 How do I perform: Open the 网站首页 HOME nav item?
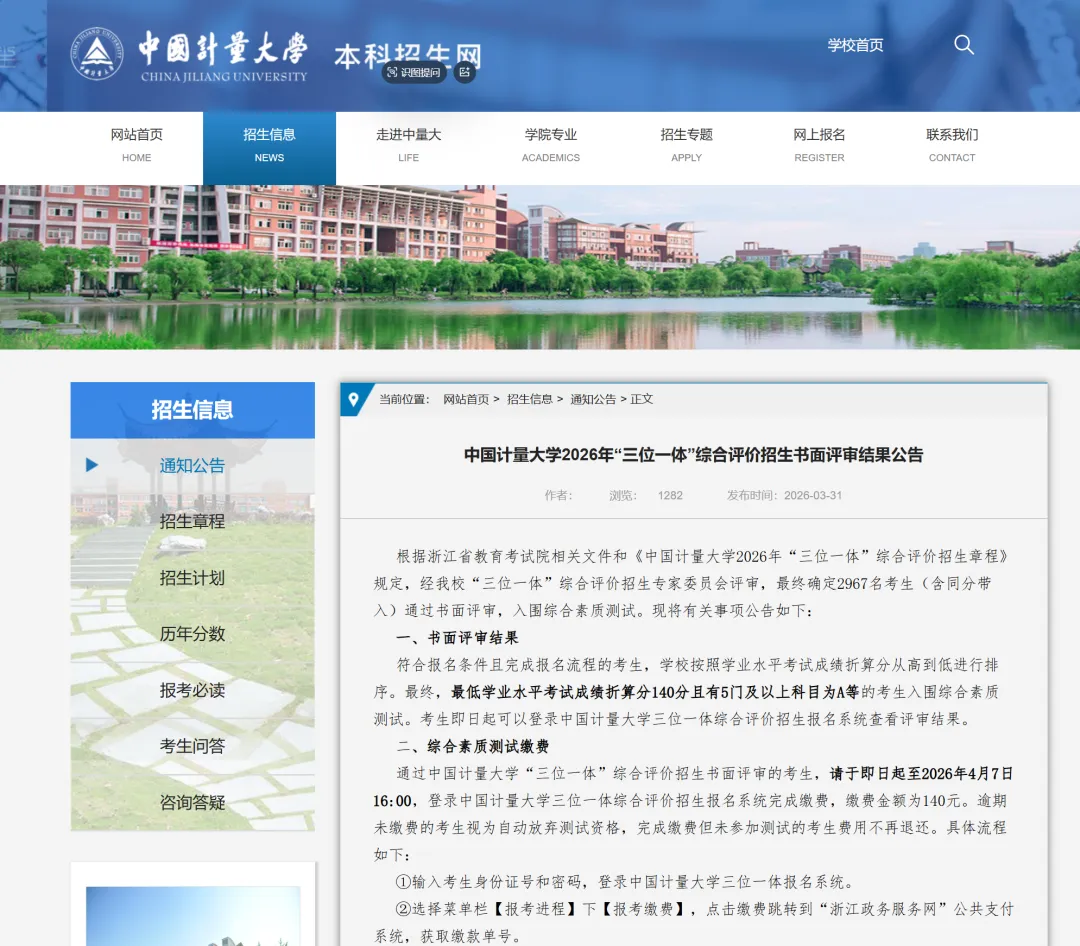(x=136, y=145)
